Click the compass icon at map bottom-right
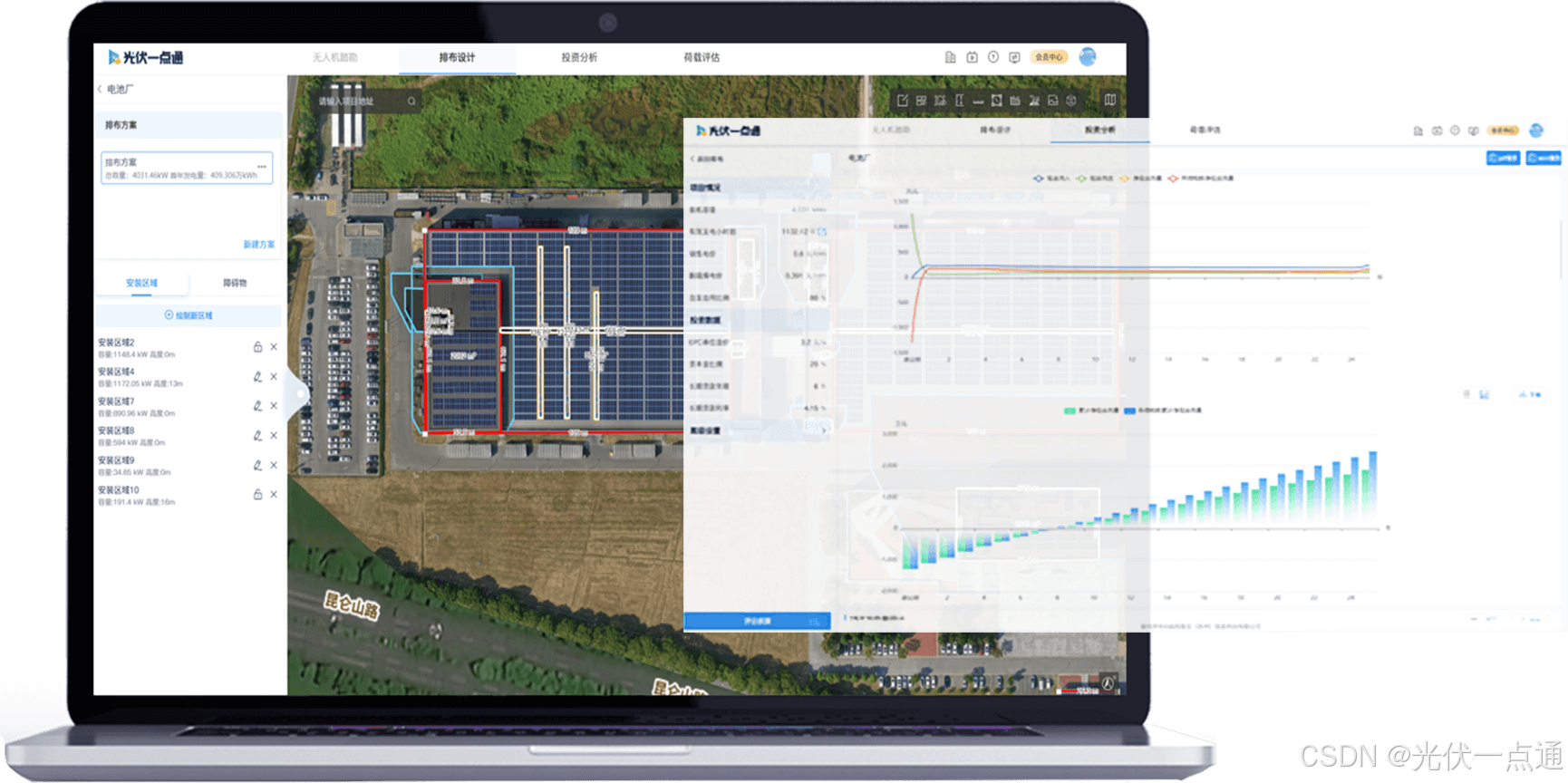 1108,684
